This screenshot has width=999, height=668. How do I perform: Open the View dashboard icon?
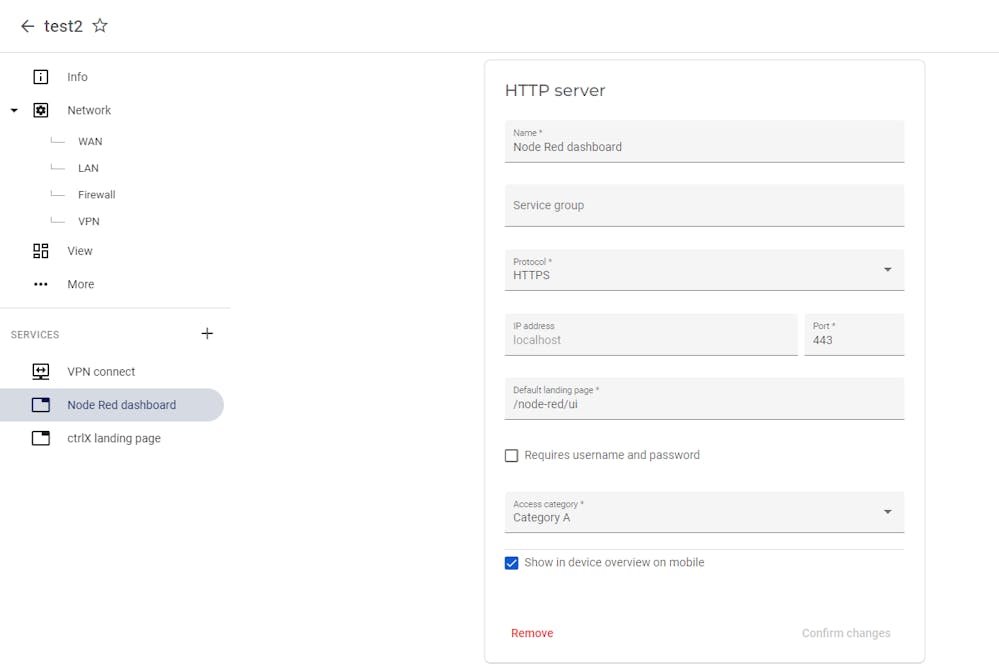pos(41,251)
